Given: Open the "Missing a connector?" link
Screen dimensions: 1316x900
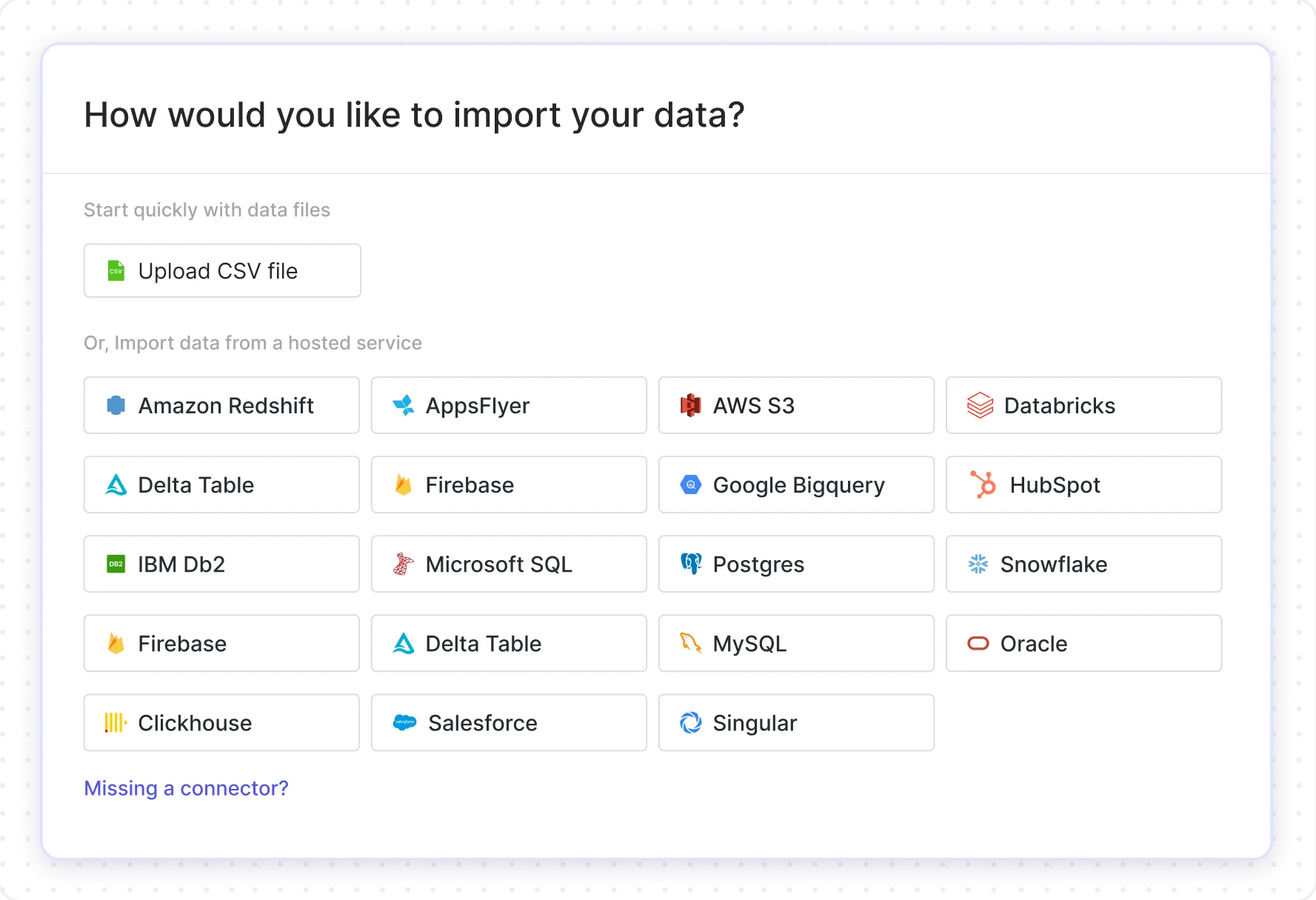Looking at the screenshot, I should (186, 788).
